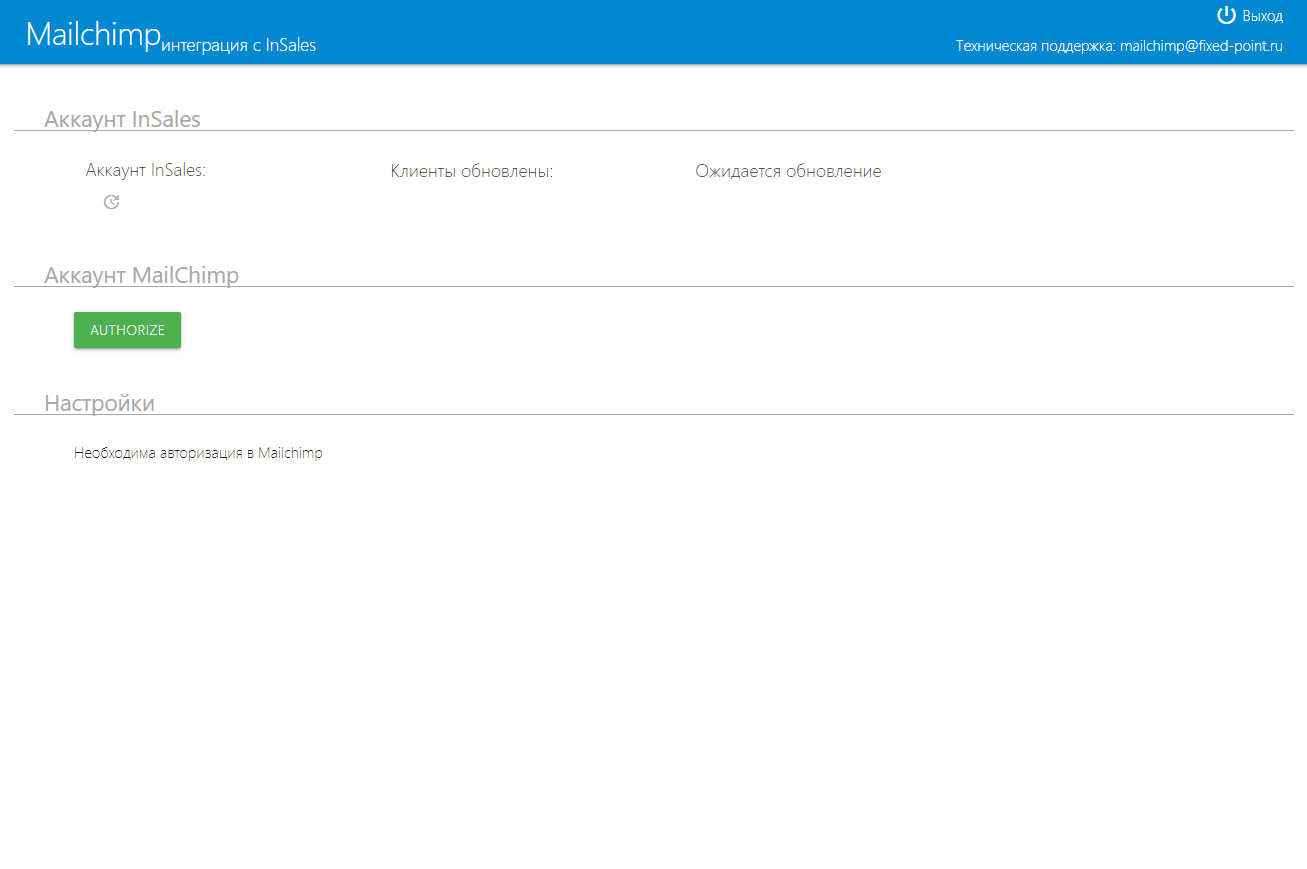1307x869 pixels.
Task: Click the refresh icon under Аккаунт InSales
Action: point(112,202)
